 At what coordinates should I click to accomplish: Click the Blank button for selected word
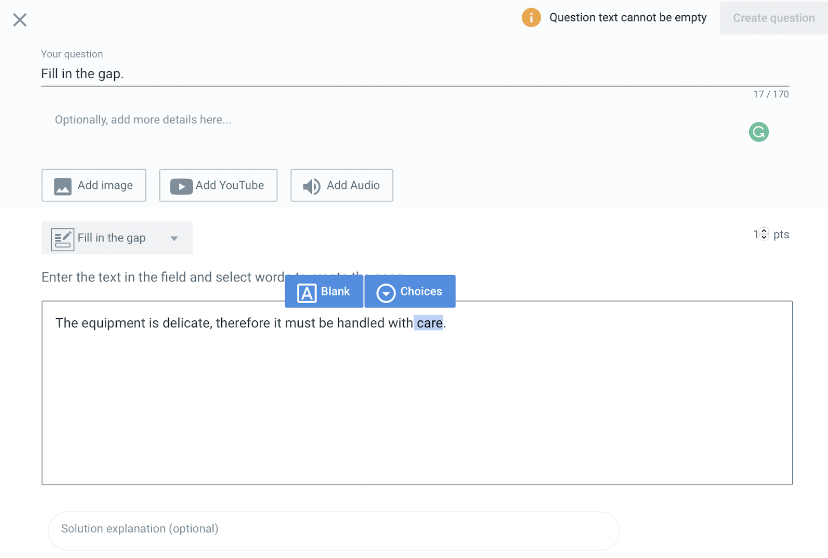click(324, 291)
